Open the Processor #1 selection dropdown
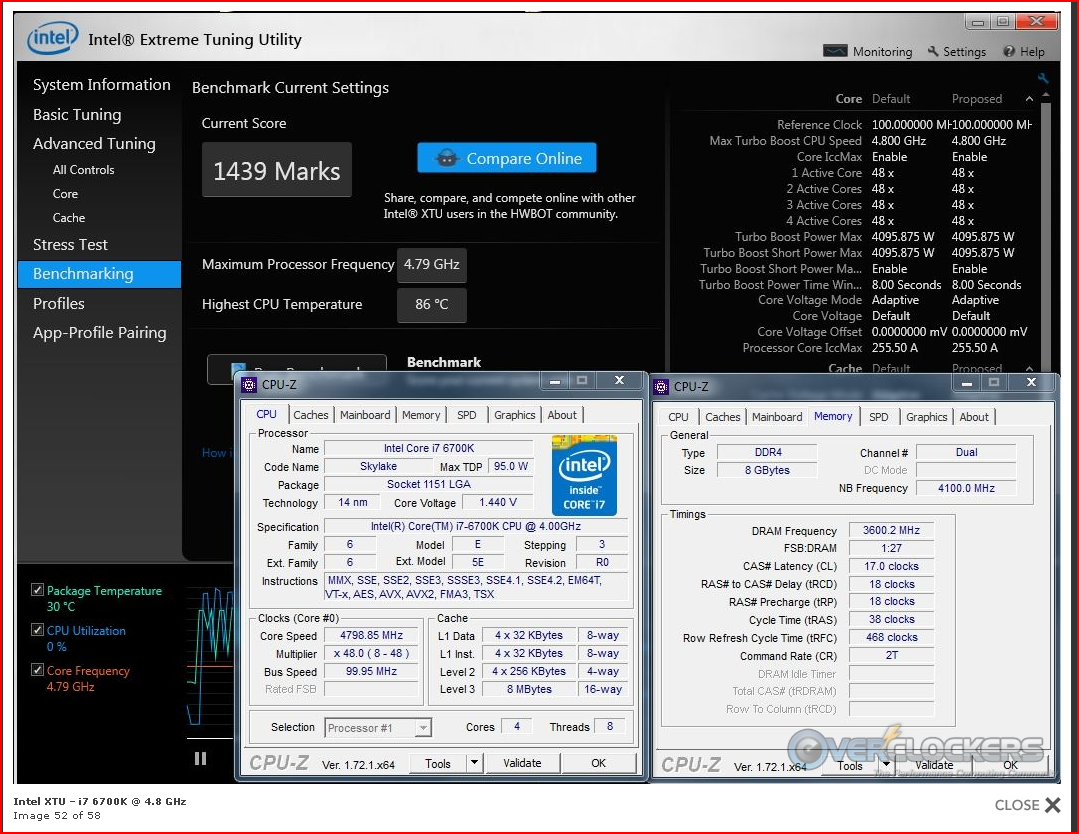The image size is (1079, 834). coord(423,727)
